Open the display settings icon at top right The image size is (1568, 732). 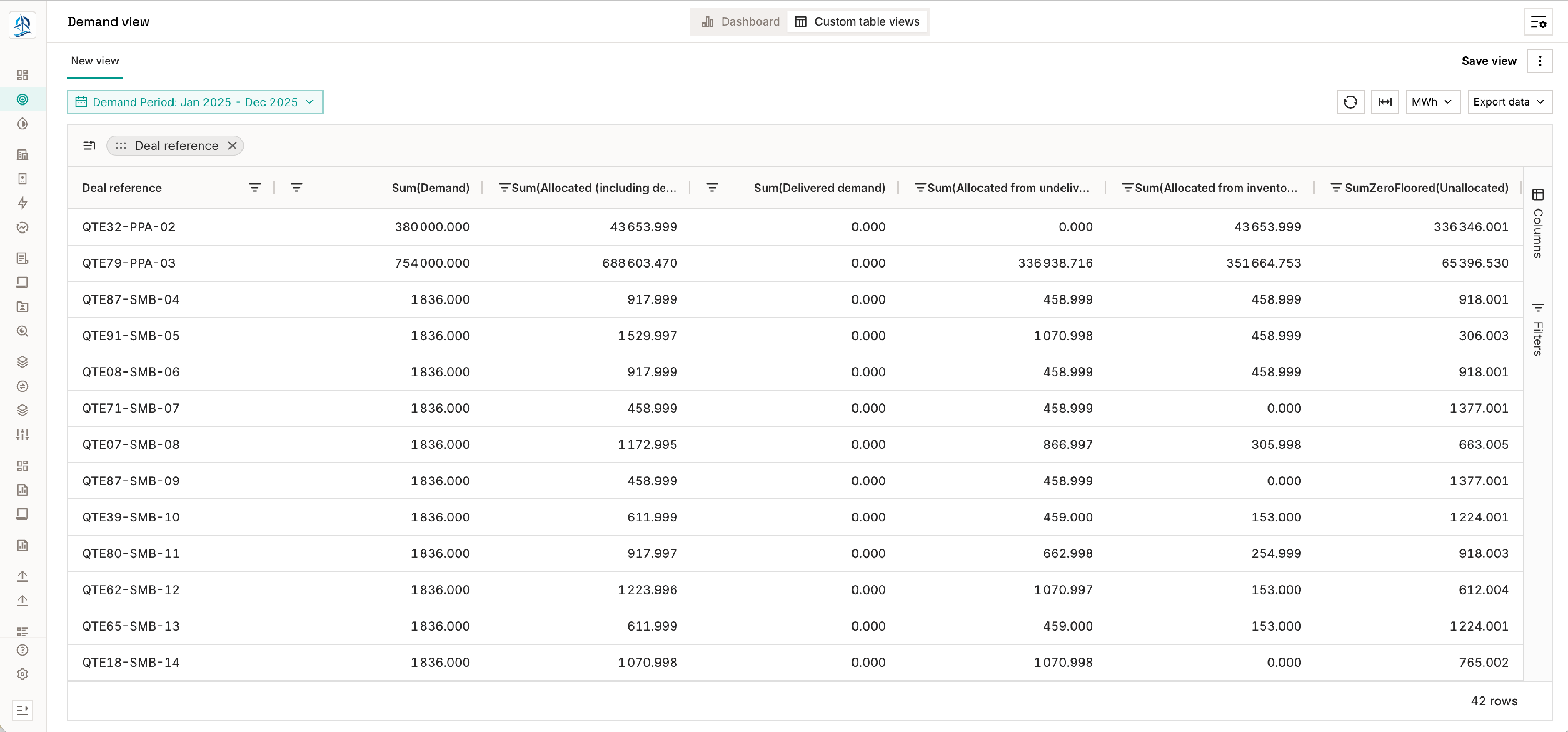click(1538, 22)
